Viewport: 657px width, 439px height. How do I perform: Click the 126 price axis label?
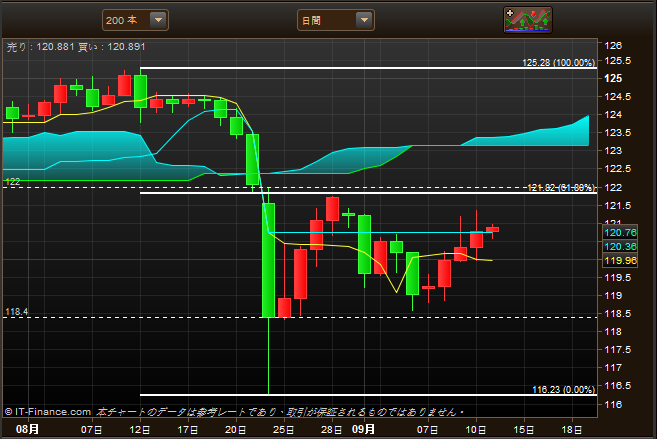pyautogui.click(x=613, y=46)
